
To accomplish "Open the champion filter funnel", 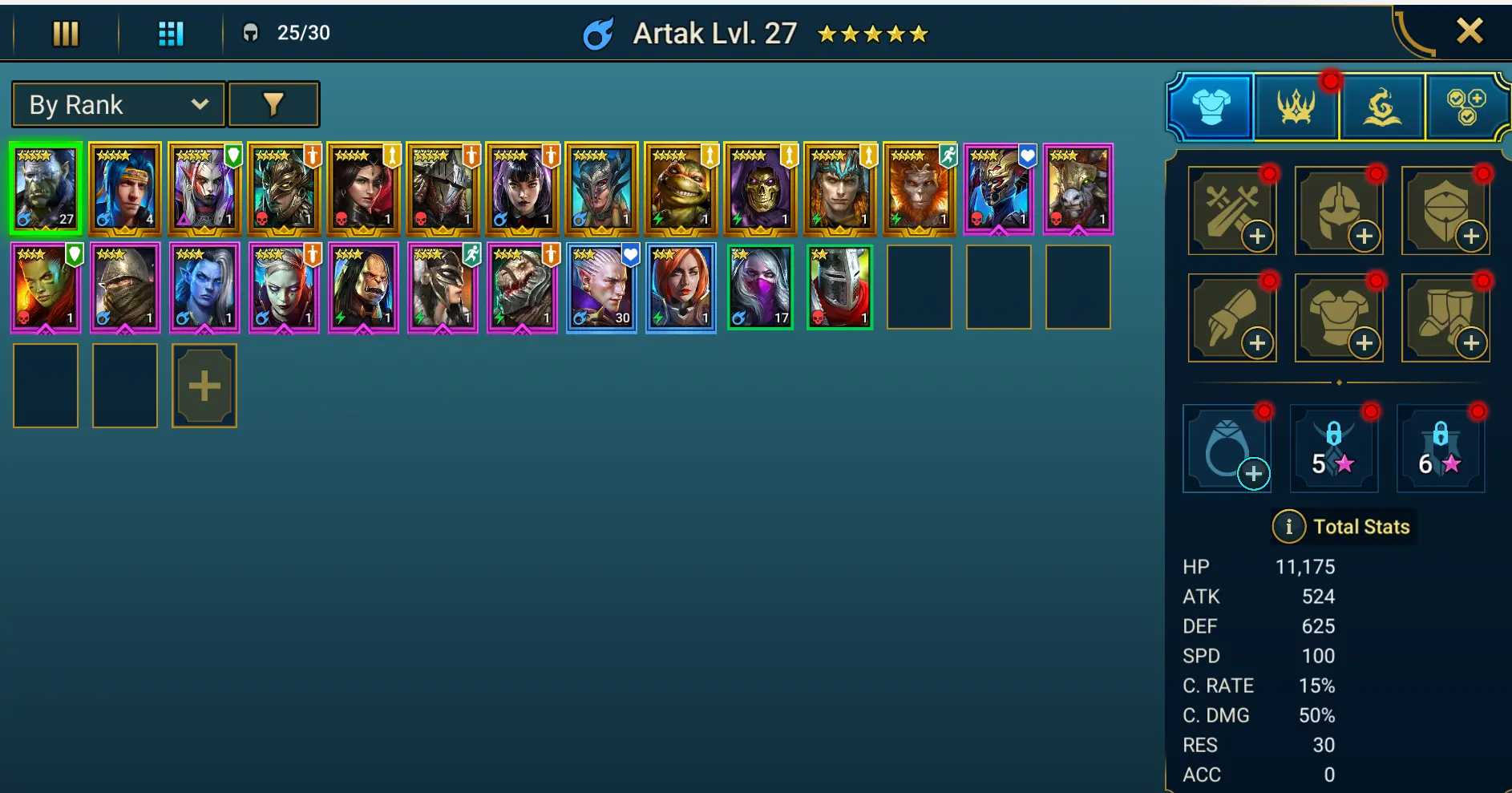I will click(x=273, y=104).
